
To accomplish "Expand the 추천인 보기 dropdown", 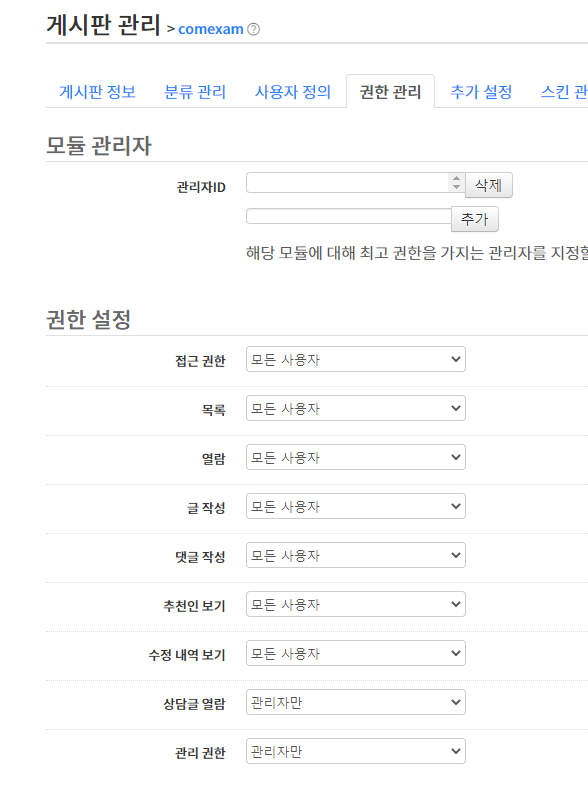I will (356, 604).
